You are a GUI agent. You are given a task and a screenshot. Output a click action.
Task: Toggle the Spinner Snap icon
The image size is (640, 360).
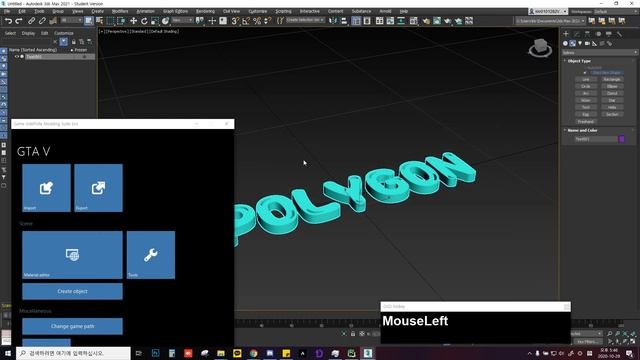point(267,20)
